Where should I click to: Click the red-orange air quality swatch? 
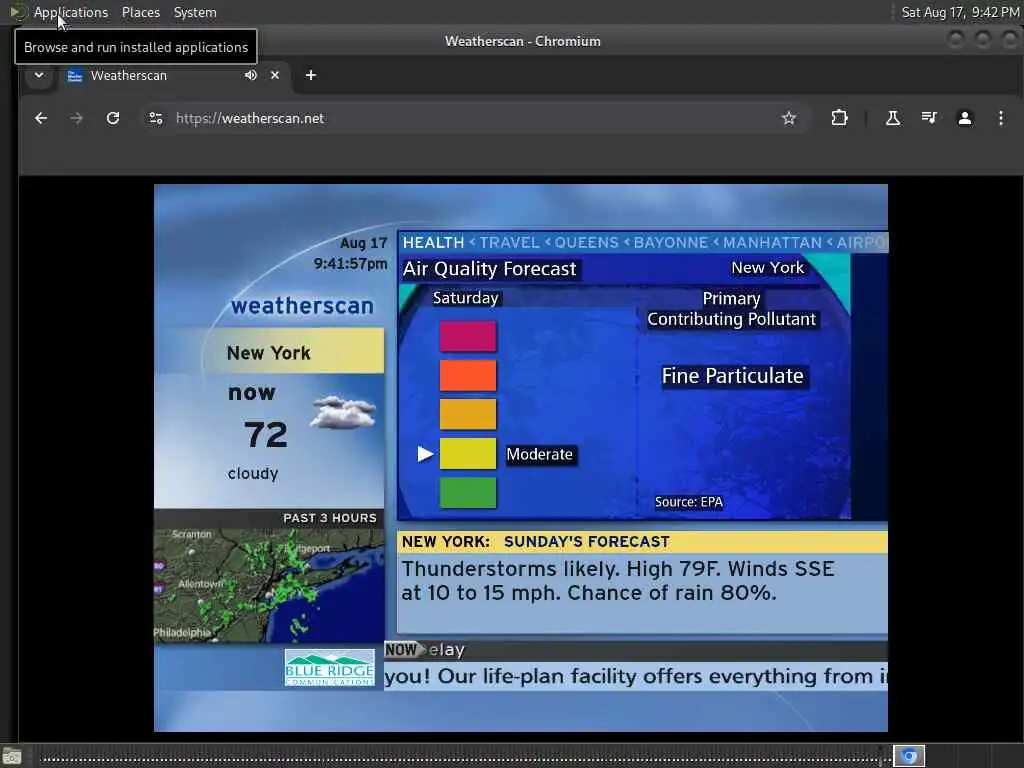(468, 376)
